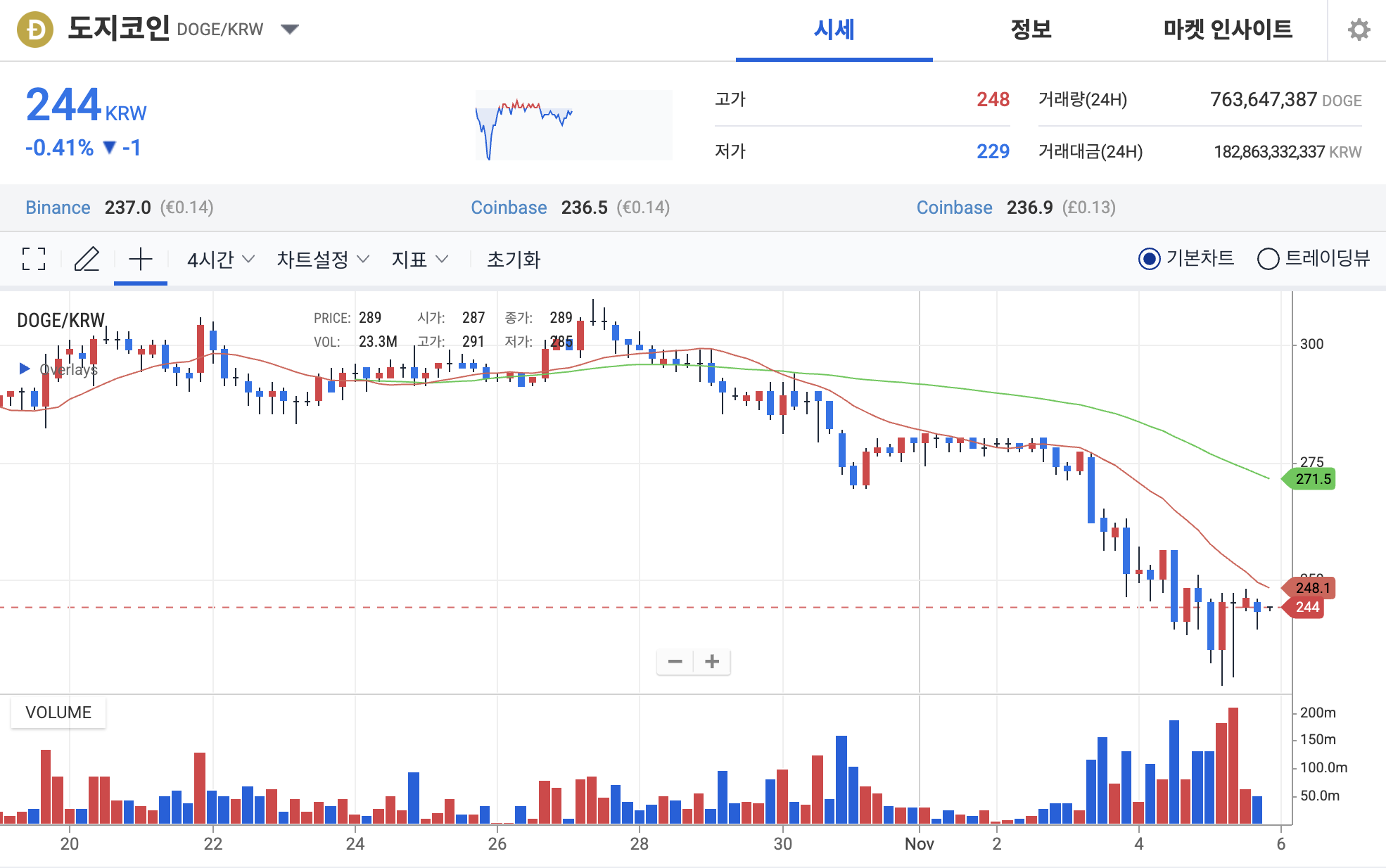The image size is (1386, 868).
Task: Switch to the 시세 tab
Action: click(834, 30)
